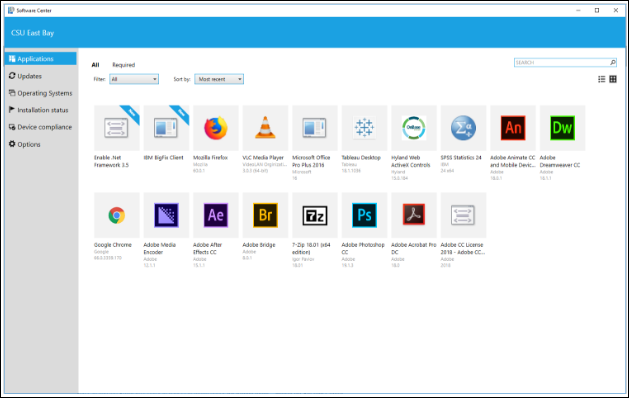Click the CSU East Bay header title
The height and width of the screenshot is (398, 629).
32,33
